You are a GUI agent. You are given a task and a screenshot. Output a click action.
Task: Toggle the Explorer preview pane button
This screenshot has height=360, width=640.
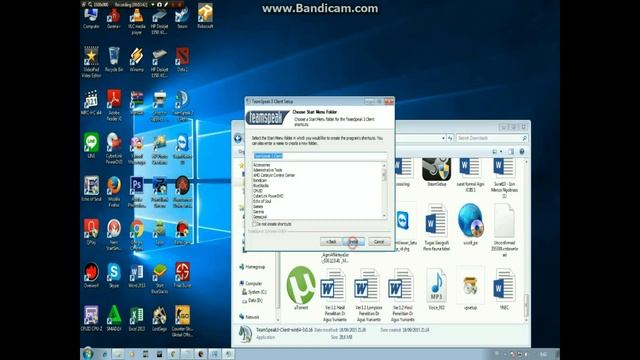click(511, 152)
